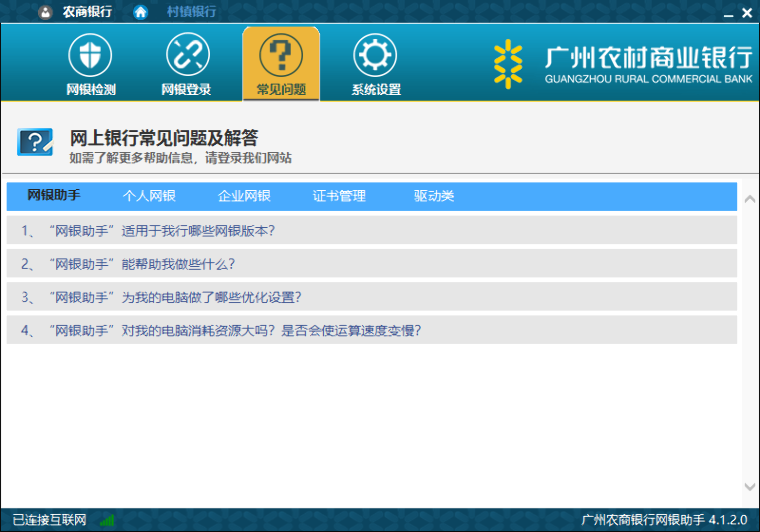Click the Guangzhou Rural Commercial Bank logo
The height and width of the screenshot is (532, 760).
click(623, 63)
